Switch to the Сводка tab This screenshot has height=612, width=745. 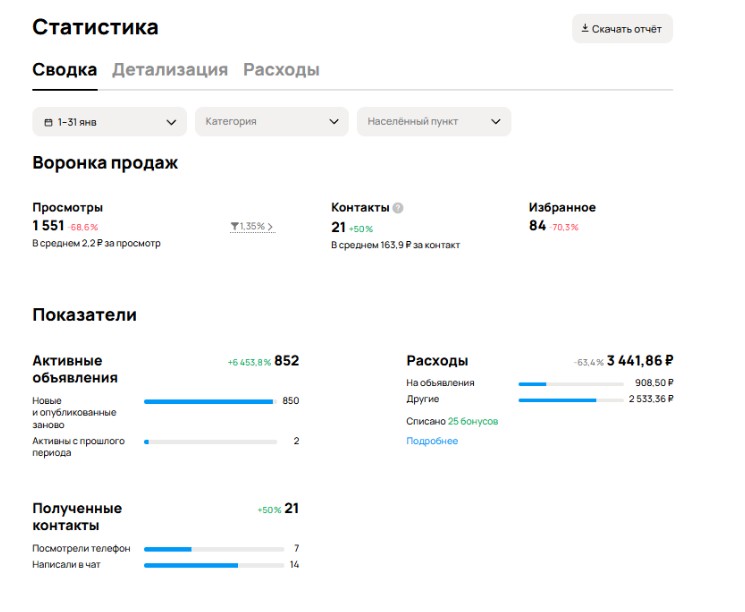tap(65, 70)
